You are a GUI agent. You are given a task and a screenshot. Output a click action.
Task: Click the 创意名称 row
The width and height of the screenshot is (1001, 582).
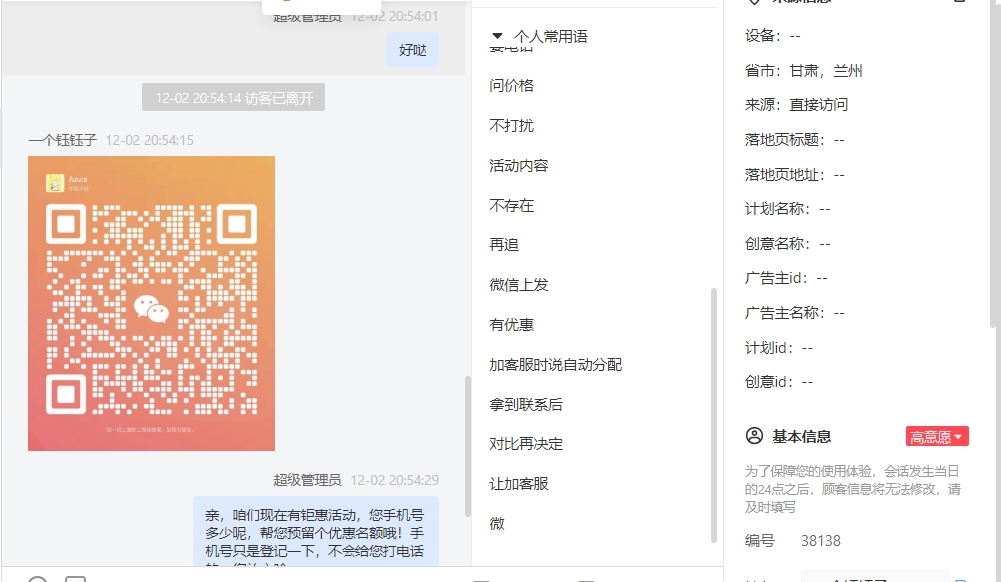point(788,244)
